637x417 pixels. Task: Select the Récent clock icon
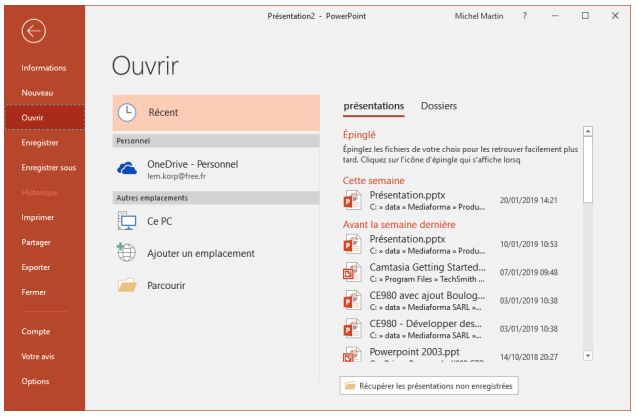[126, 114]
